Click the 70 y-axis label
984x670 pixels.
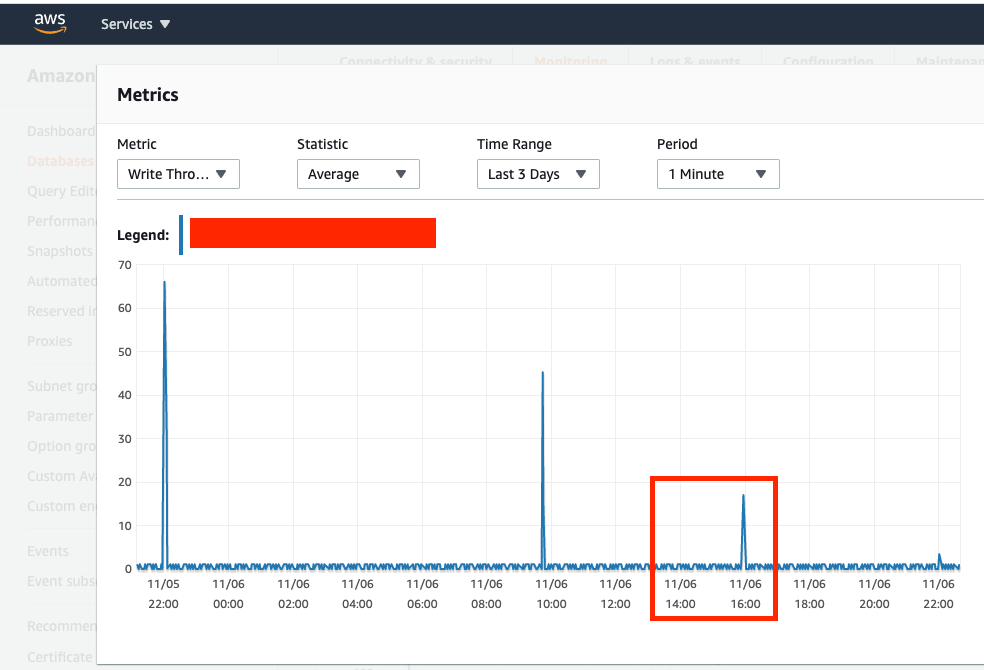point(125,265)
